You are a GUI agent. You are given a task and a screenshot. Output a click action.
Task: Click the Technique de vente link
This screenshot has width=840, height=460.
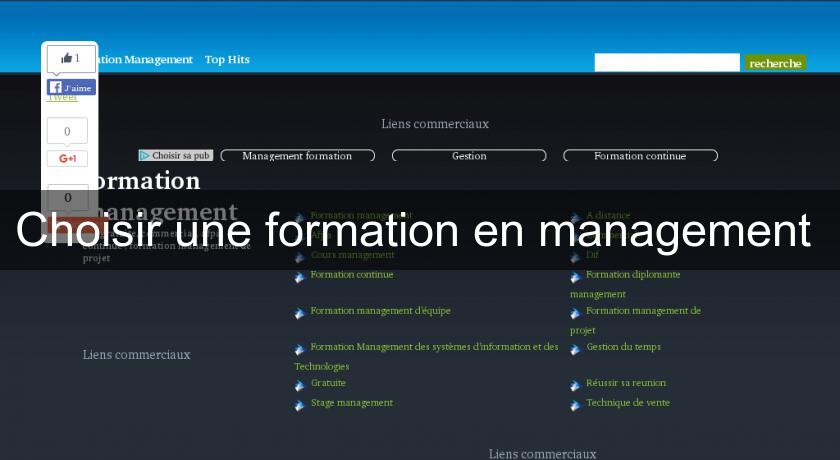point(628,403)
